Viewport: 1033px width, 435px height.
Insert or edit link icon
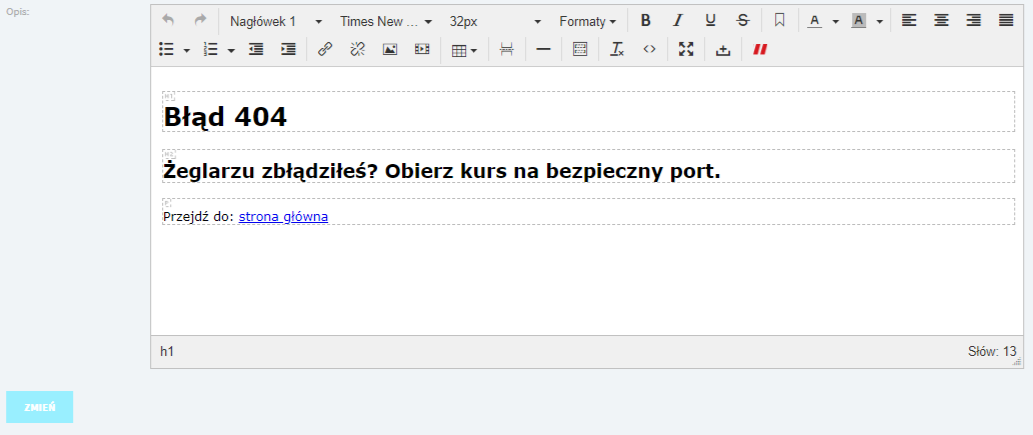pyautogui.click(x=325, y=49)
